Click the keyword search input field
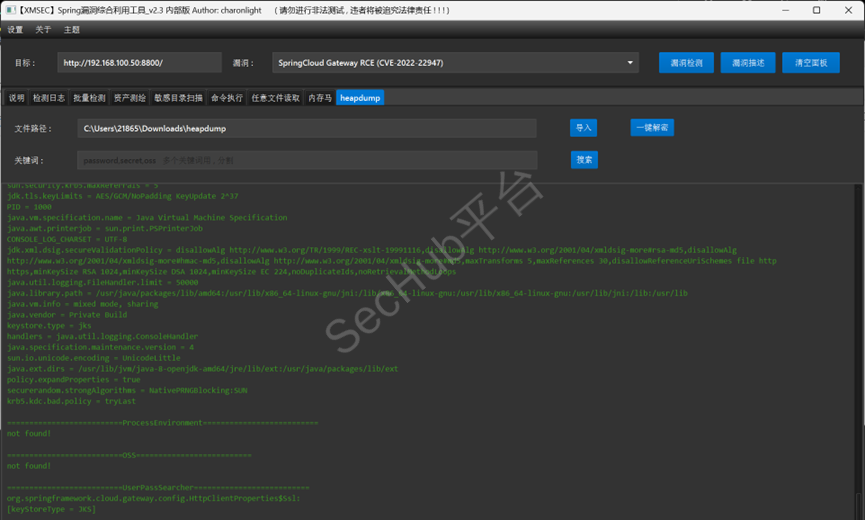Screen dimensions: 865x520 pos(307,160)
